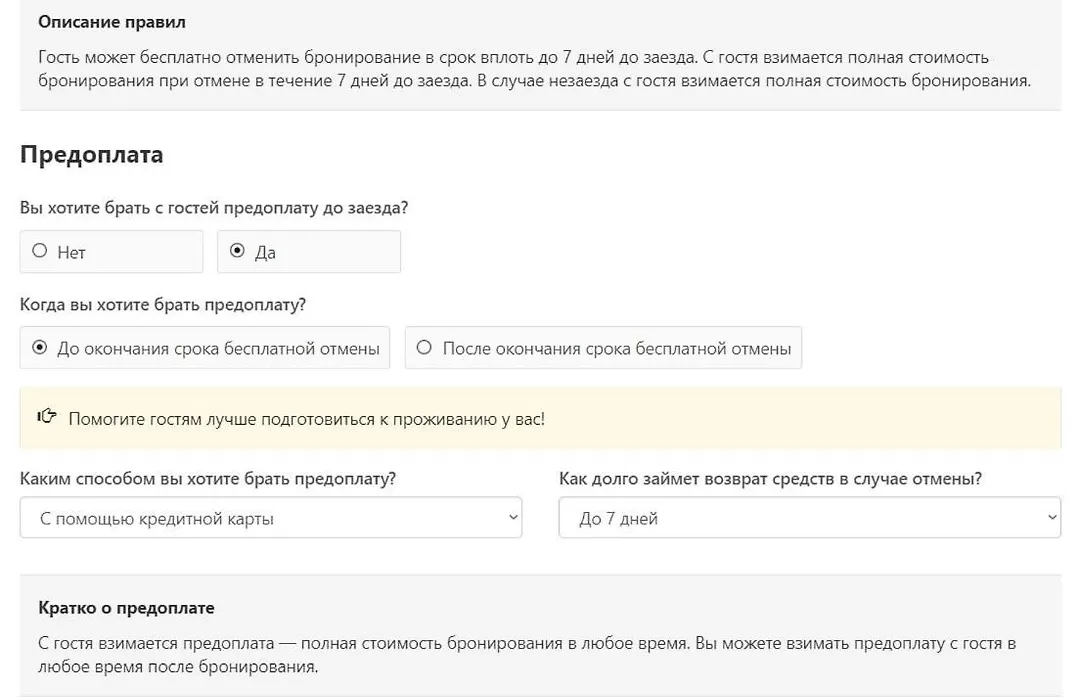Click the "Описание правил" heading

(x=112, y=22)
